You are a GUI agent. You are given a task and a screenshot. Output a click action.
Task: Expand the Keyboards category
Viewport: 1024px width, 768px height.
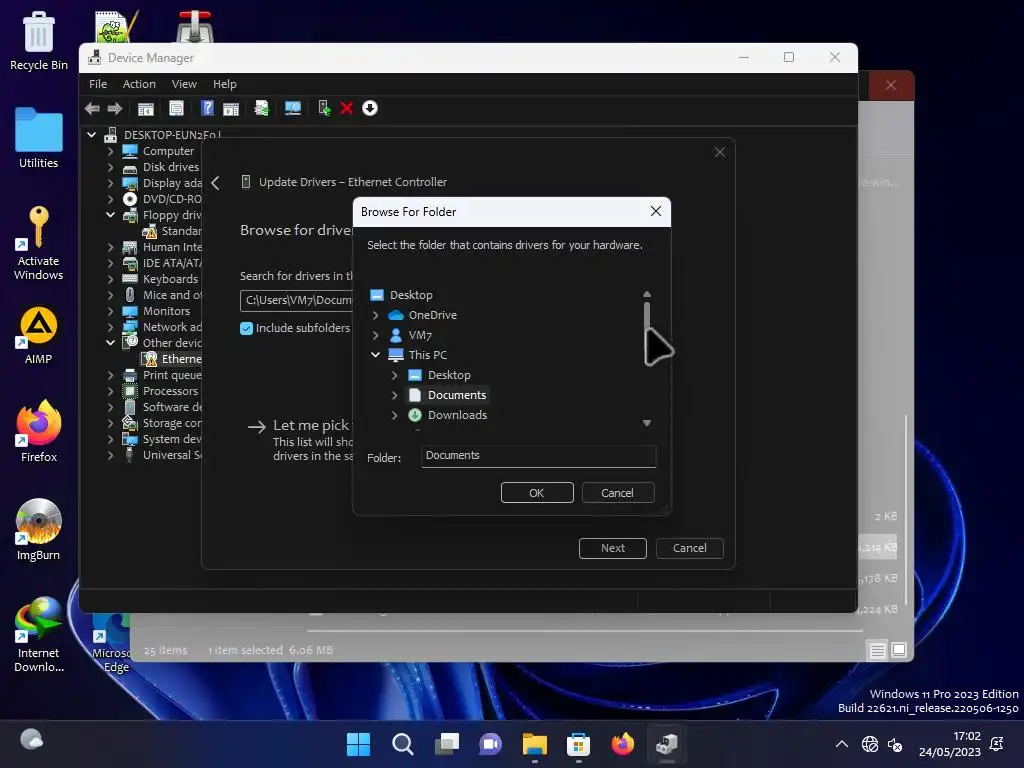(x=110, y=279)
